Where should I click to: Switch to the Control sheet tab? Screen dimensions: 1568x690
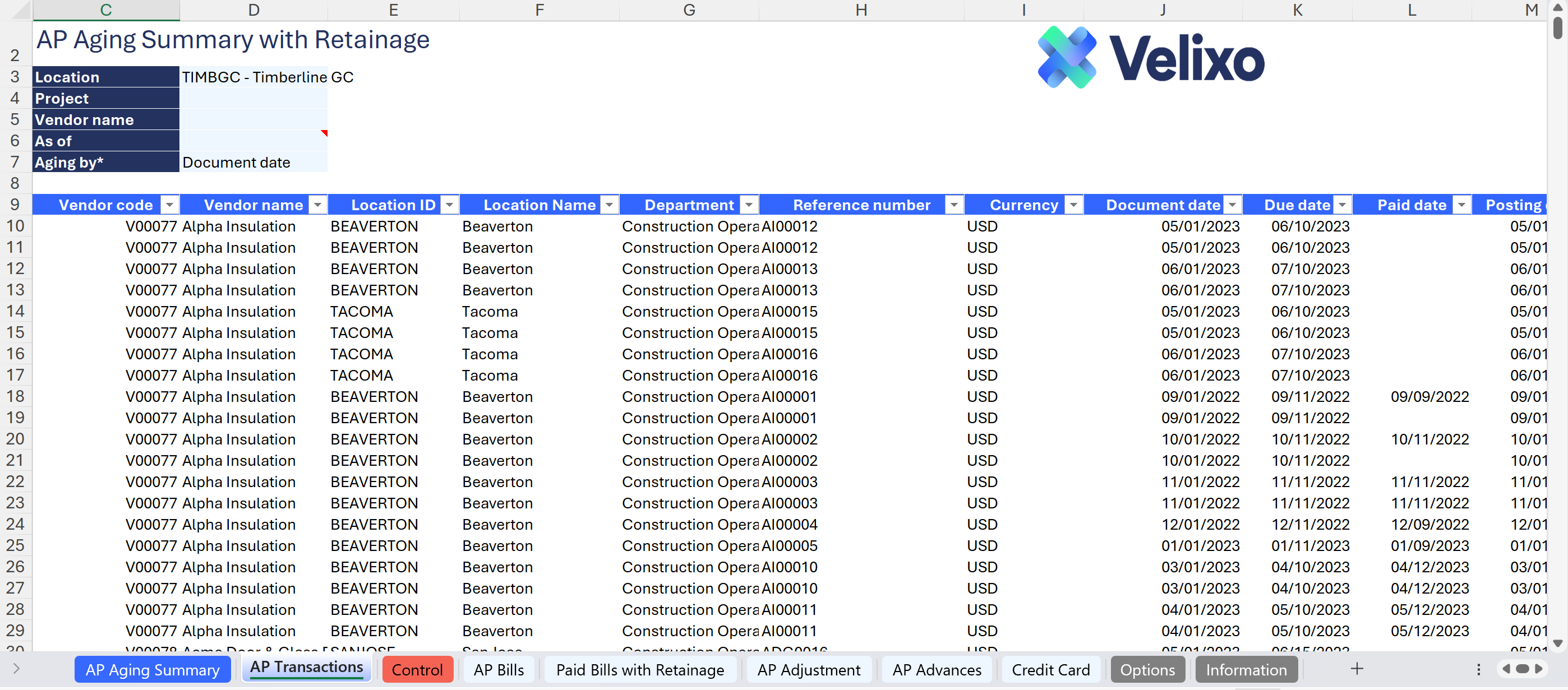pyautogui.click(x=417, y=670)
